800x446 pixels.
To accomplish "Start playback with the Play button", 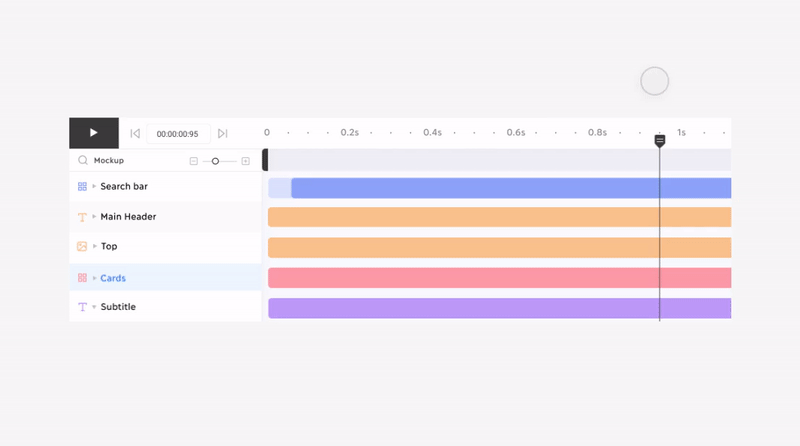I will [x=94, y=133].
